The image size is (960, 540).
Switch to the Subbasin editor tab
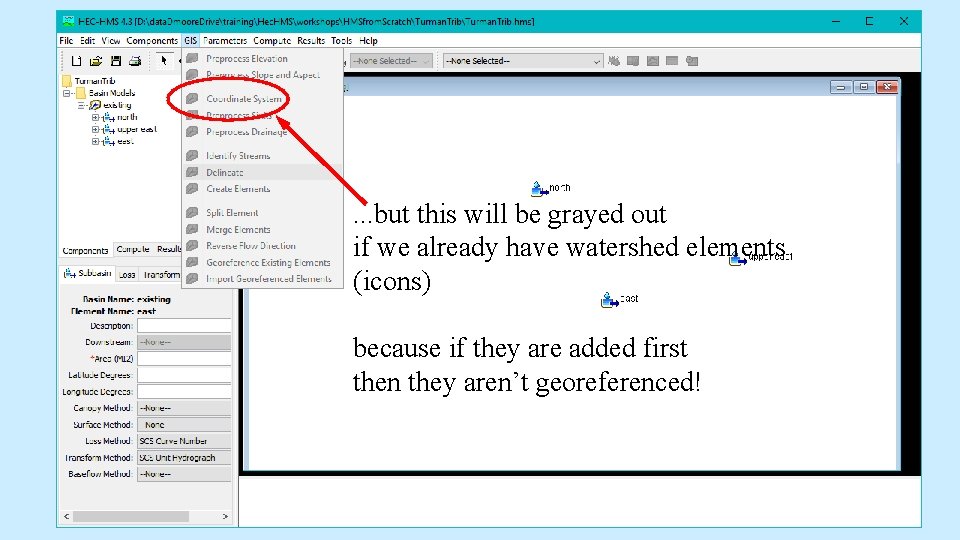click(88, 274)
